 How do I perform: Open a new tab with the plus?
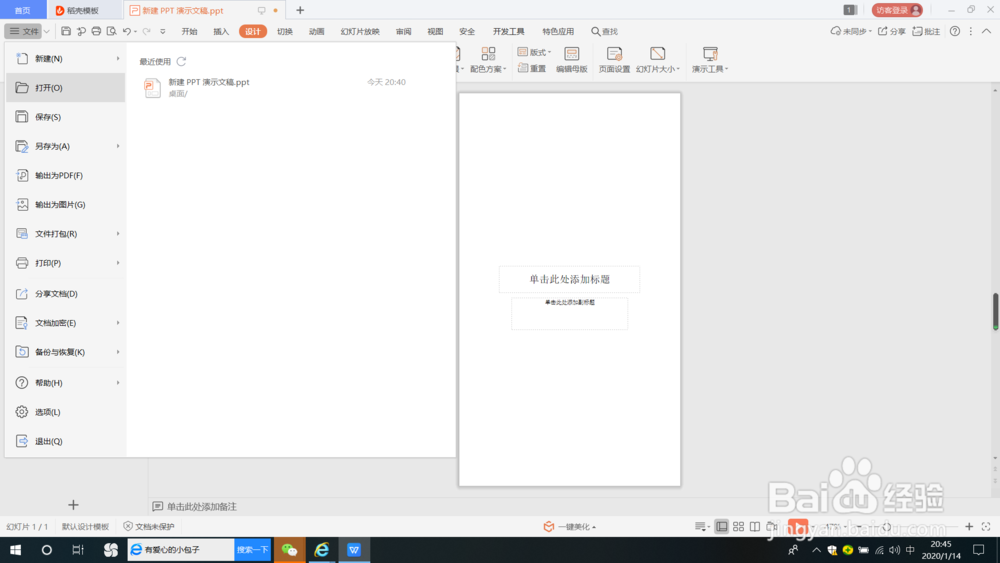[300, 10]
